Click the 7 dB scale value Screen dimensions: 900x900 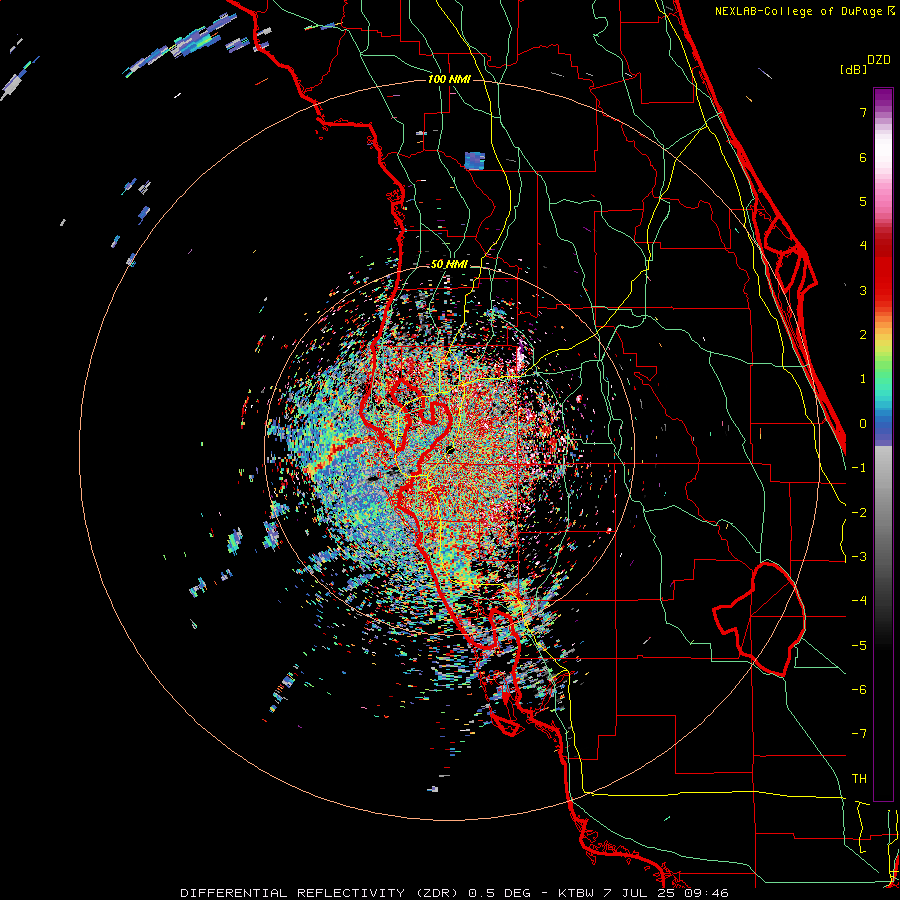(863, 112)
